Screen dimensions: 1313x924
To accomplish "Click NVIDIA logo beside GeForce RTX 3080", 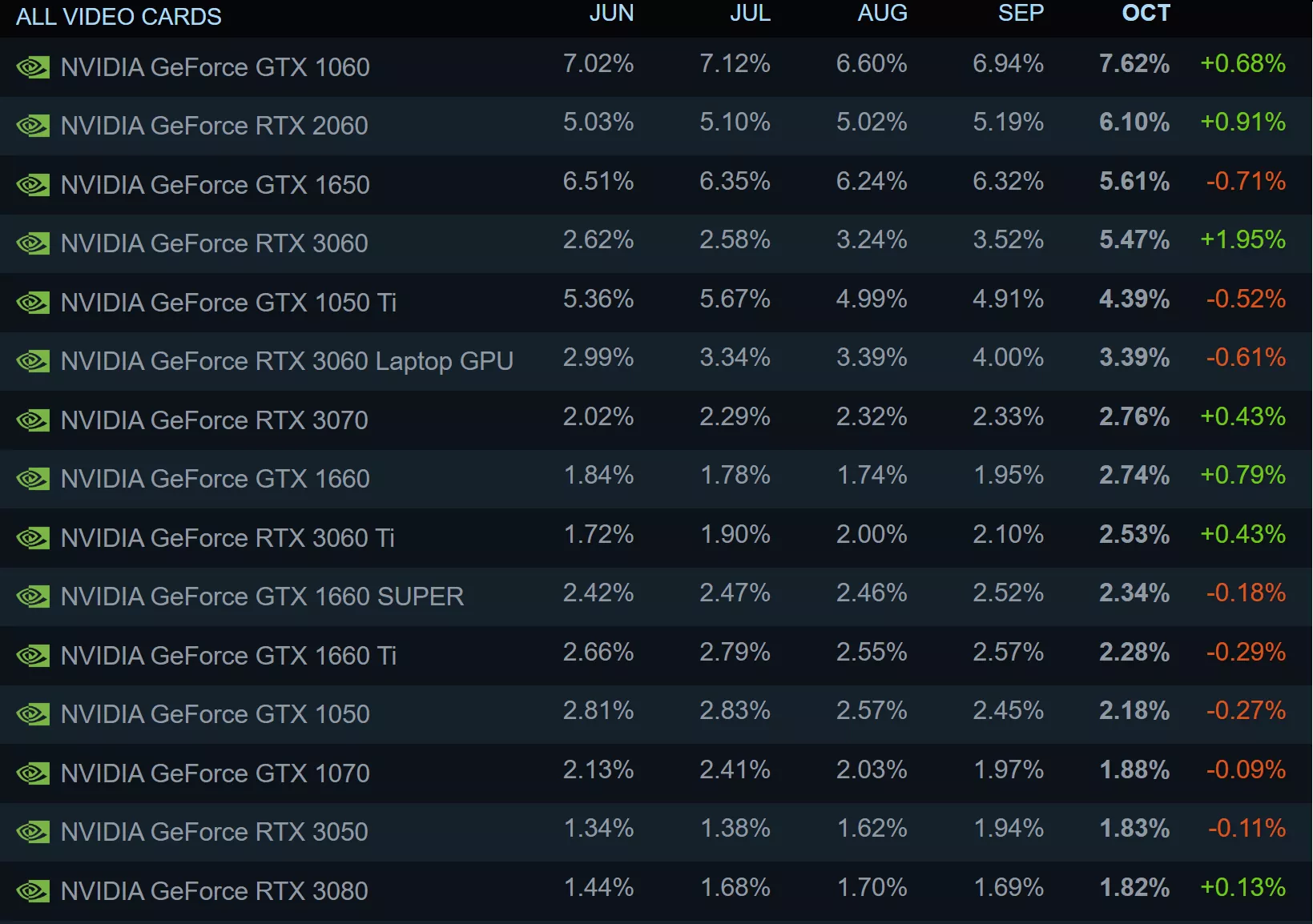I will (x=33, y=891).
